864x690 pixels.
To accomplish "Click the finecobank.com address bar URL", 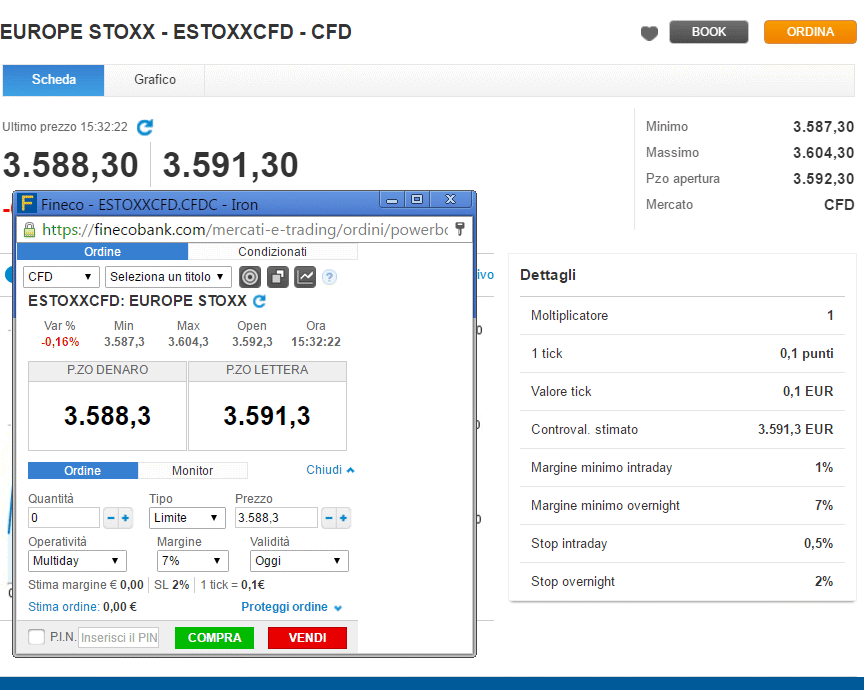I will click(x=245, y=229).
